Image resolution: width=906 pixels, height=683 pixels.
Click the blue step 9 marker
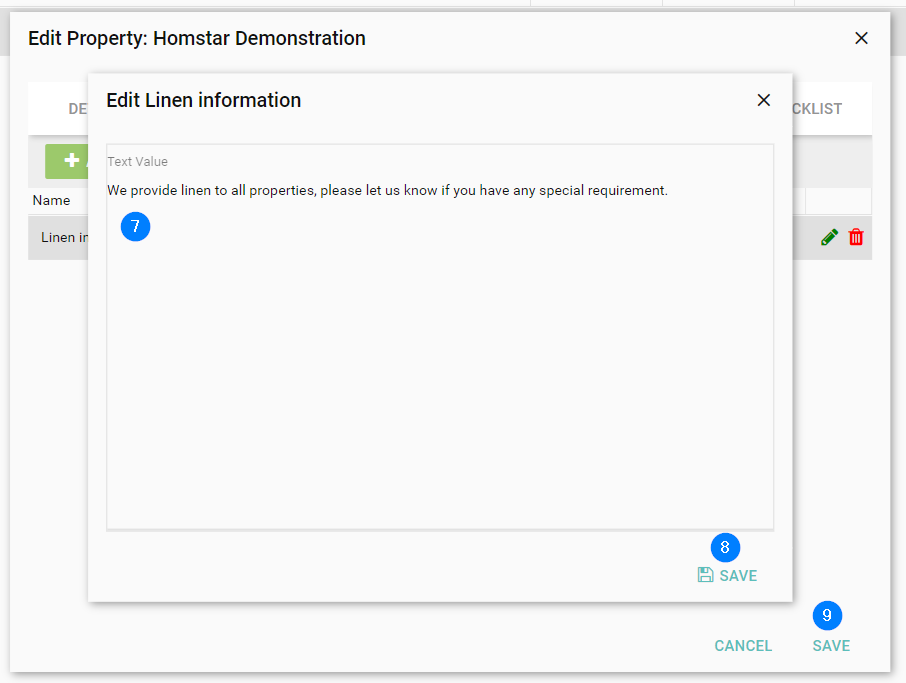coord(827,615)
